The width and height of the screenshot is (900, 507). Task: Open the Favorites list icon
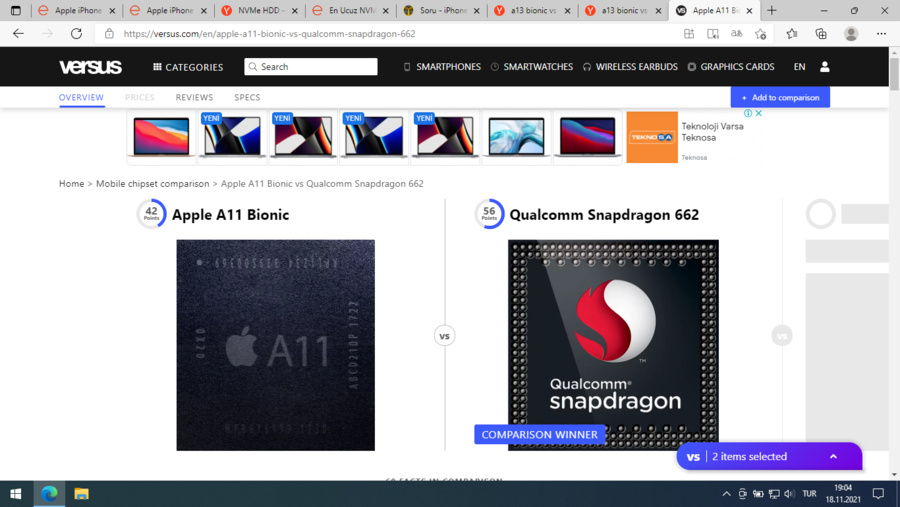point(792,34)
